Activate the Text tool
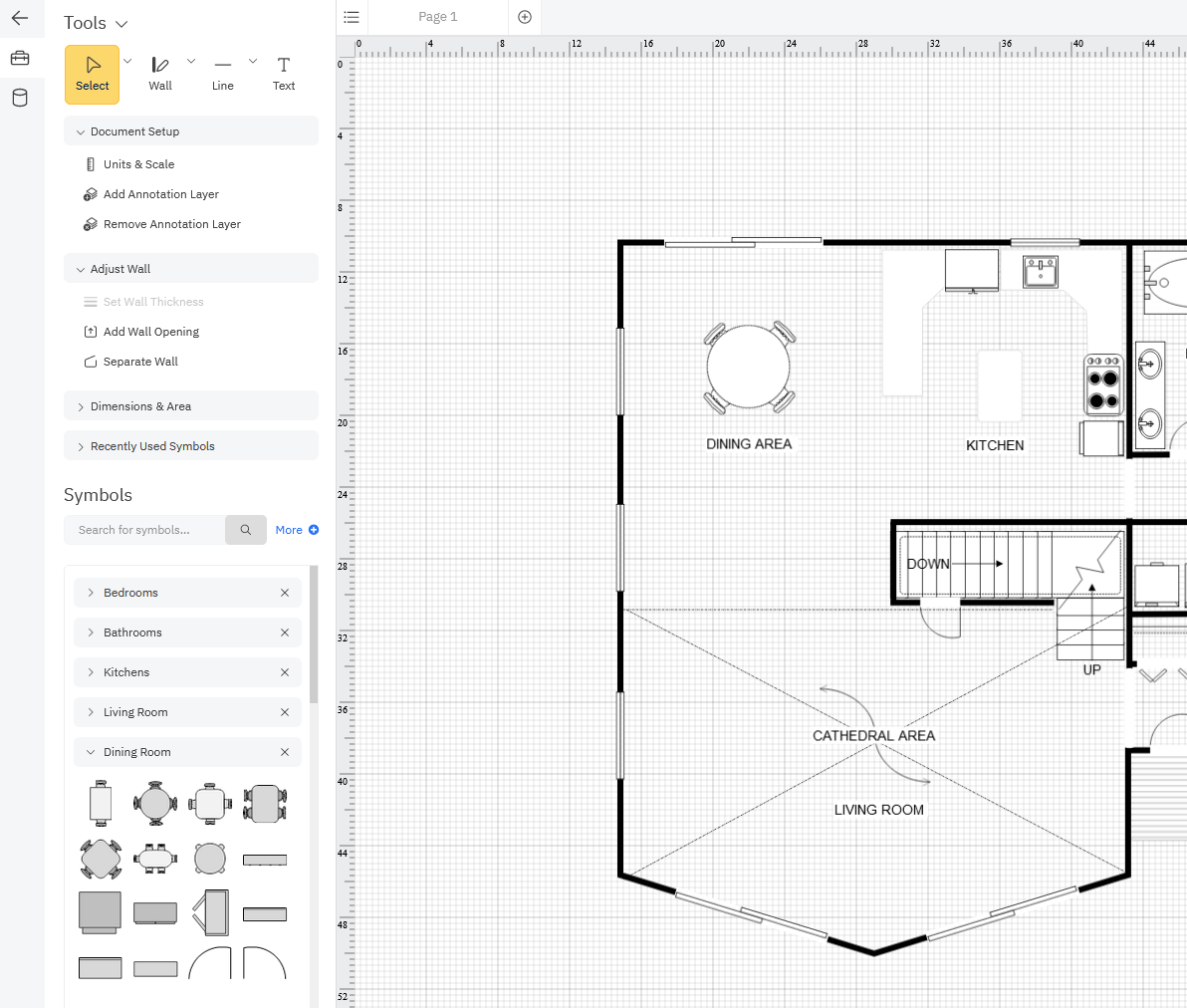This screenshot has width=1187, height=1008. click(284, 73)
